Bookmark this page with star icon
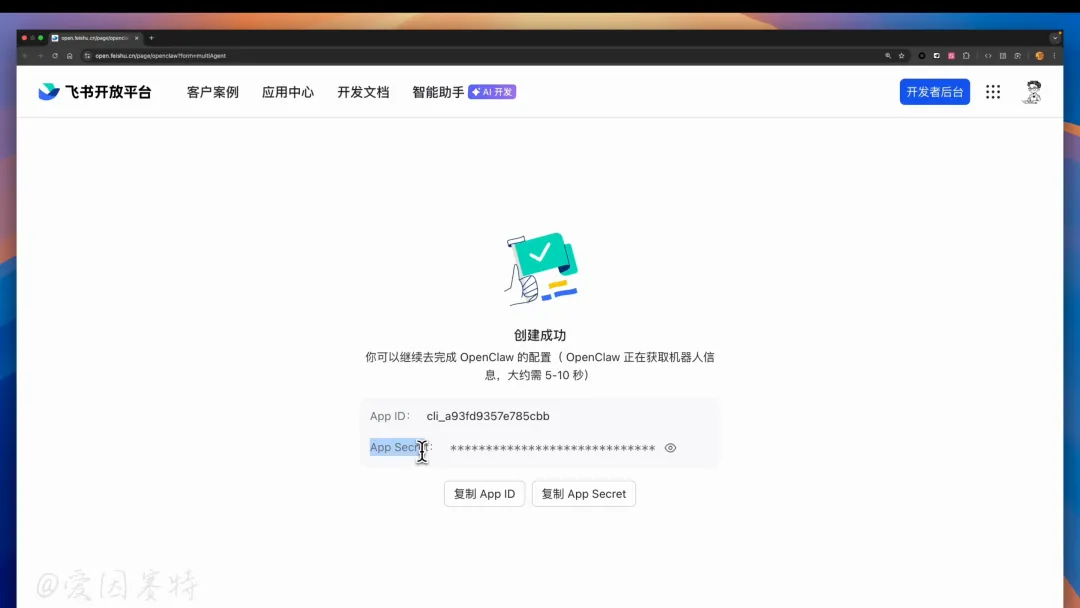Screen dimensions: 1080x608 pos(901,56)
